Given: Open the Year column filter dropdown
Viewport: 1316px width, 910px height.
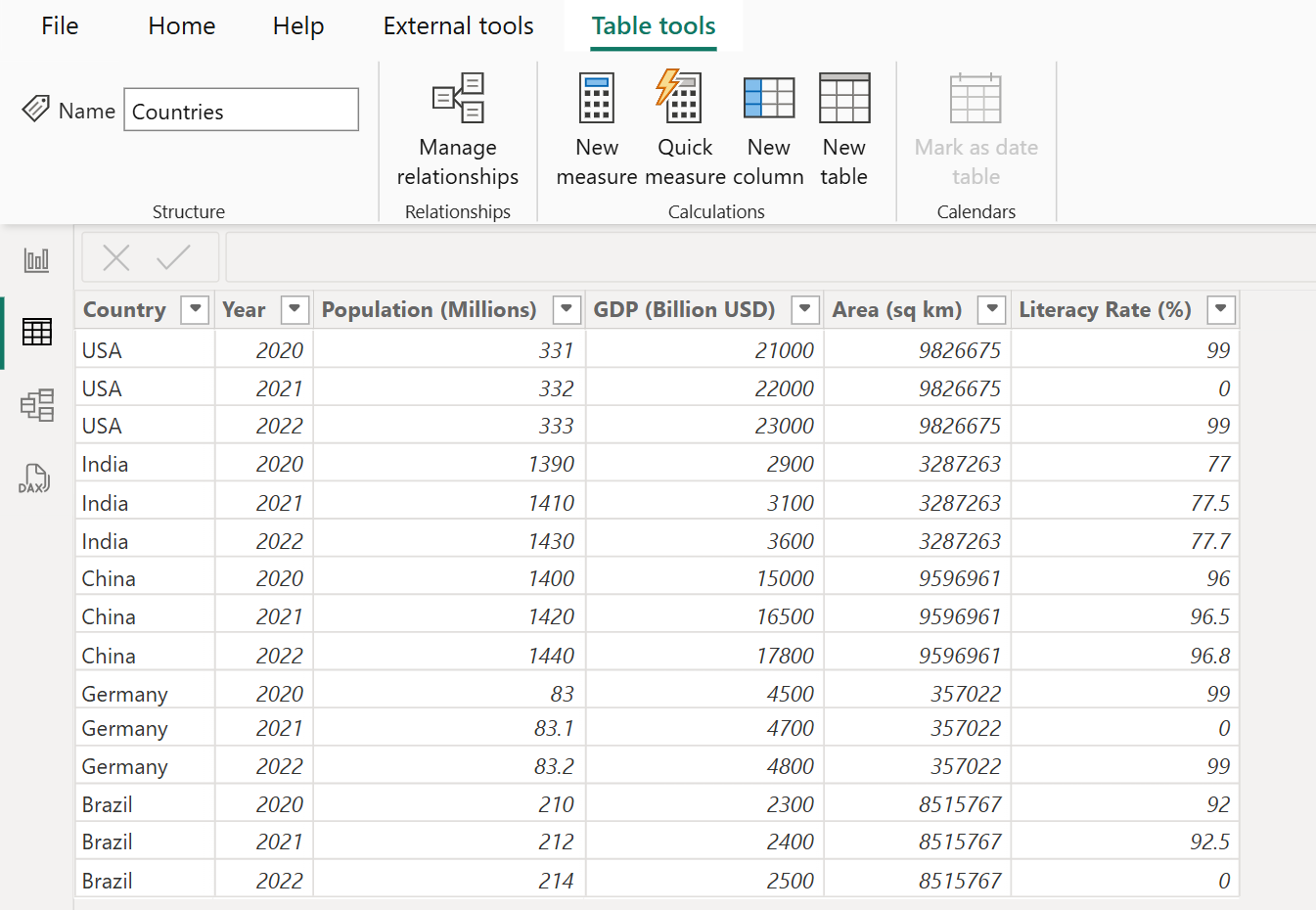Looking at the screenshot, I should pyautogui.click(x=295, y=309).
